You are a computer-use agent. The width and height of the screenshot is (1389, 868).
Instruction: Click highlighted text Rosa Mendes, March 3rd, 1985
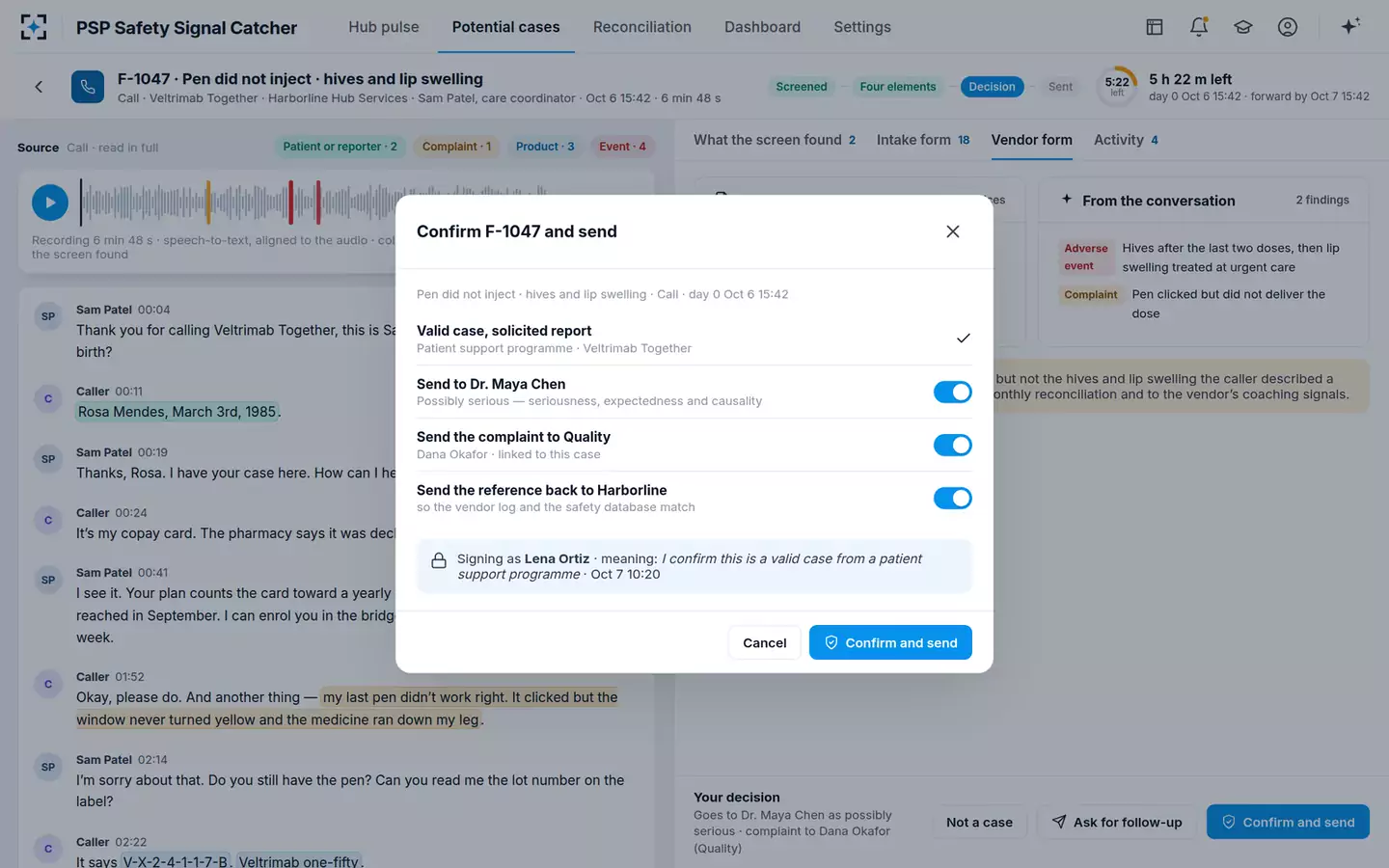click(x=177, y=412)
